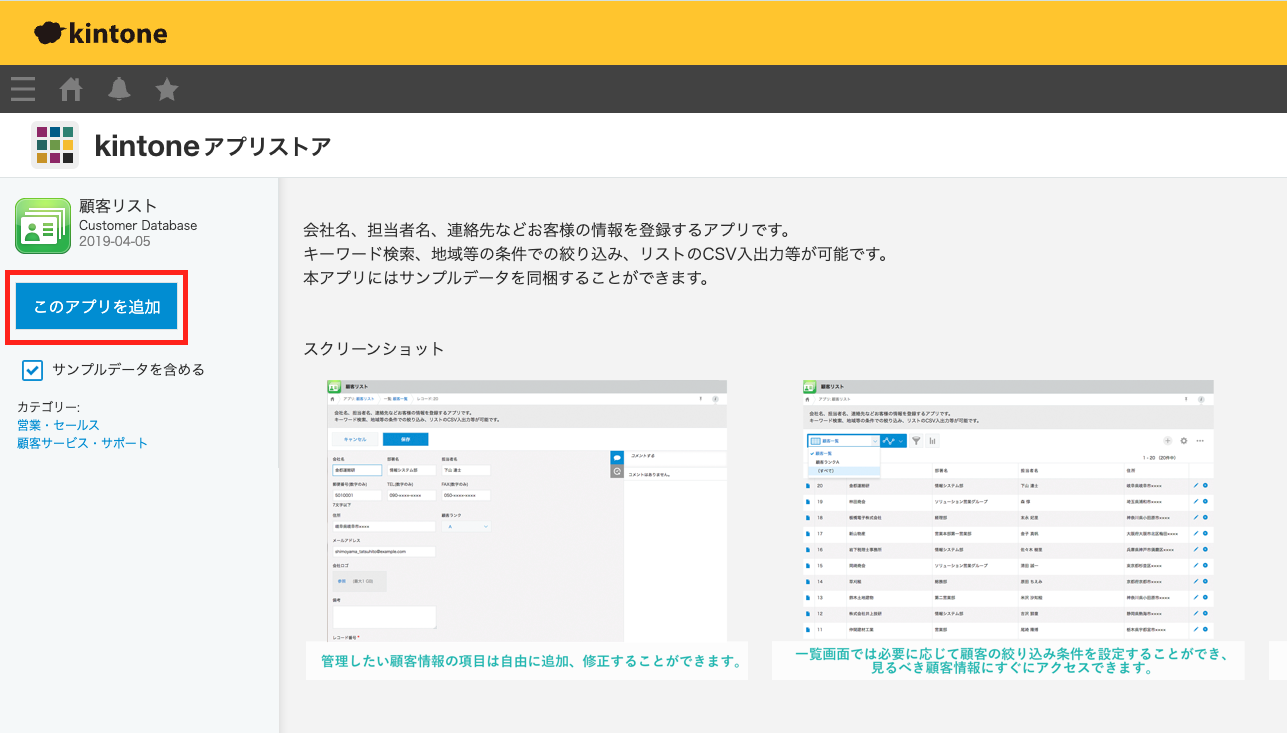
Task: Click the Customer Database subtitle text
Action: coord(138,226)
